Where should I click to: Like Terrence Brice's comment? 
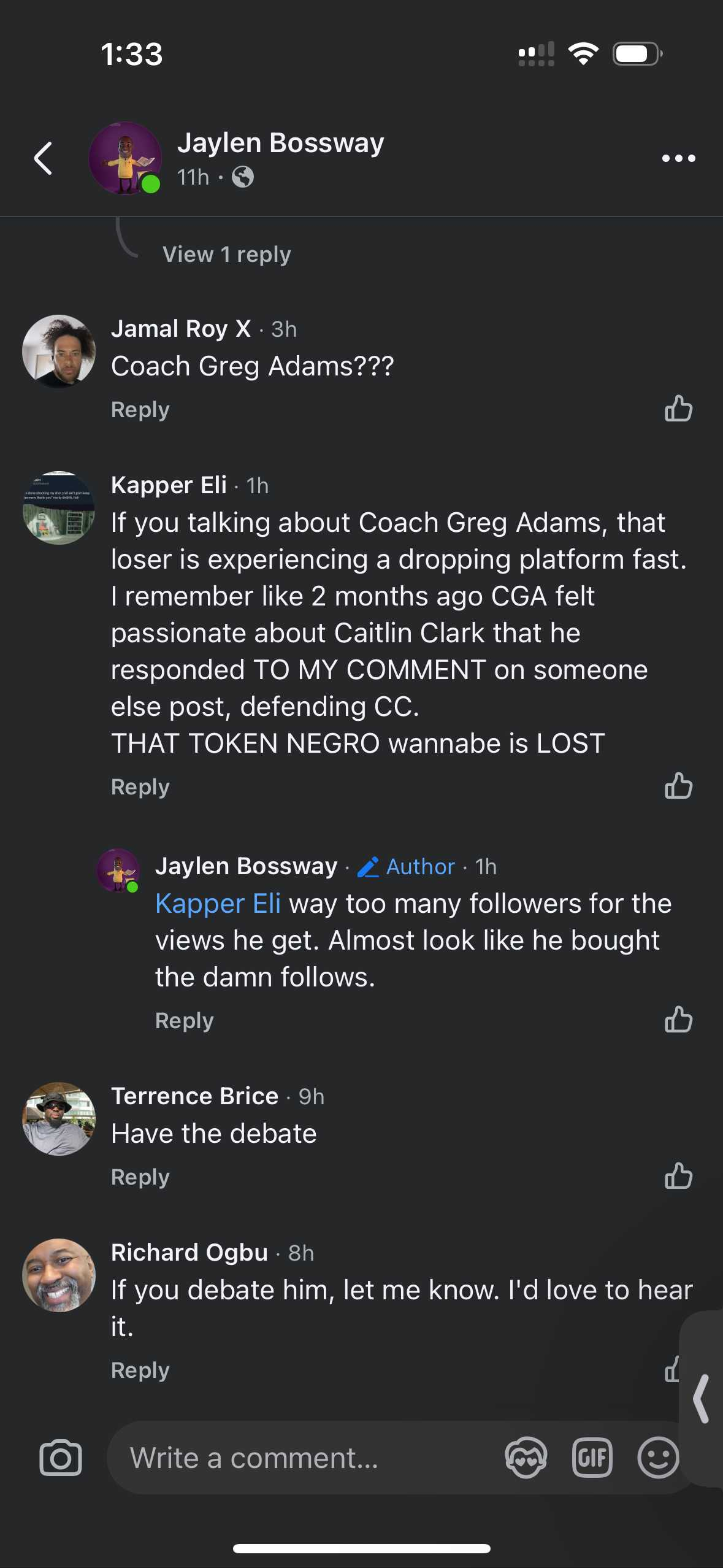click(678, 1176)
